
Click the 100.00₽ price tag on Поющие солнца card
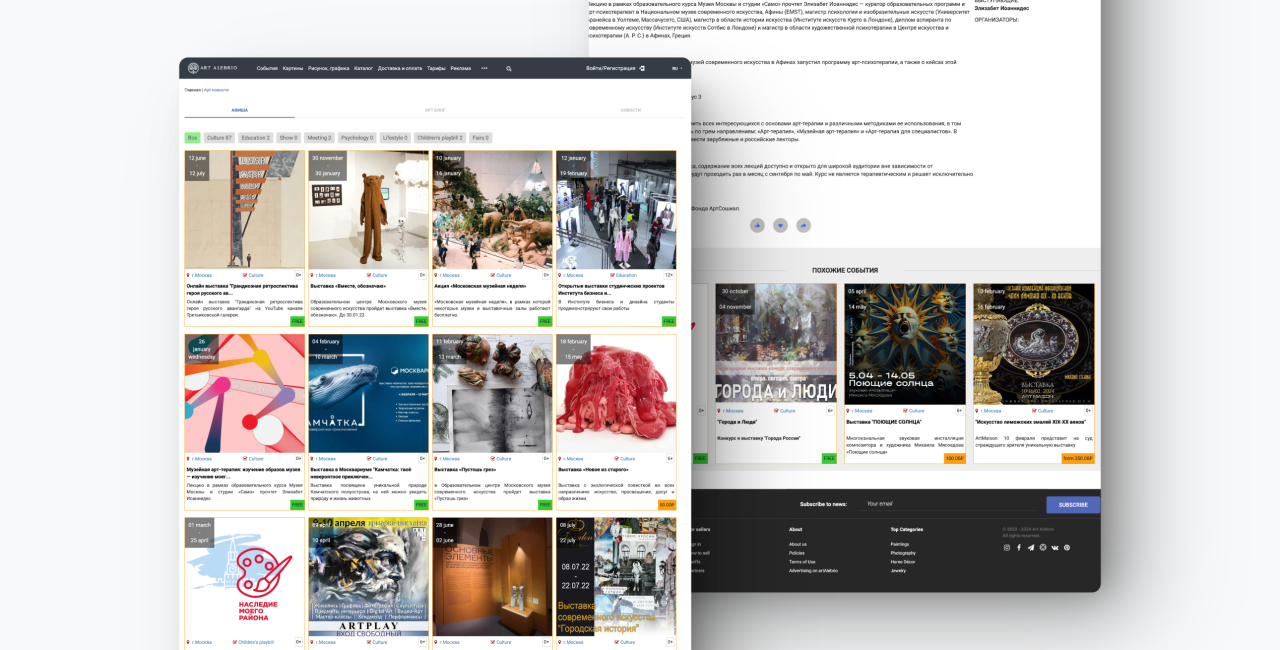coord(954,458)
